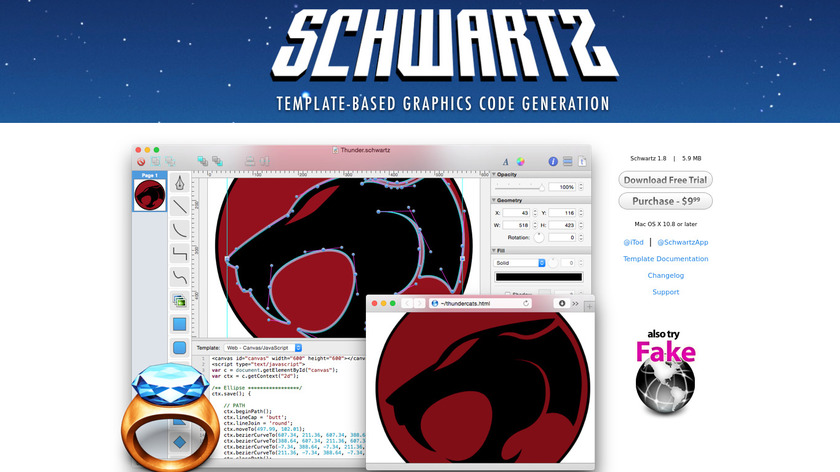Select the Rounded Rectangle tool
The width and height of the screenshot is (840, 472).
tap(179, 348)
